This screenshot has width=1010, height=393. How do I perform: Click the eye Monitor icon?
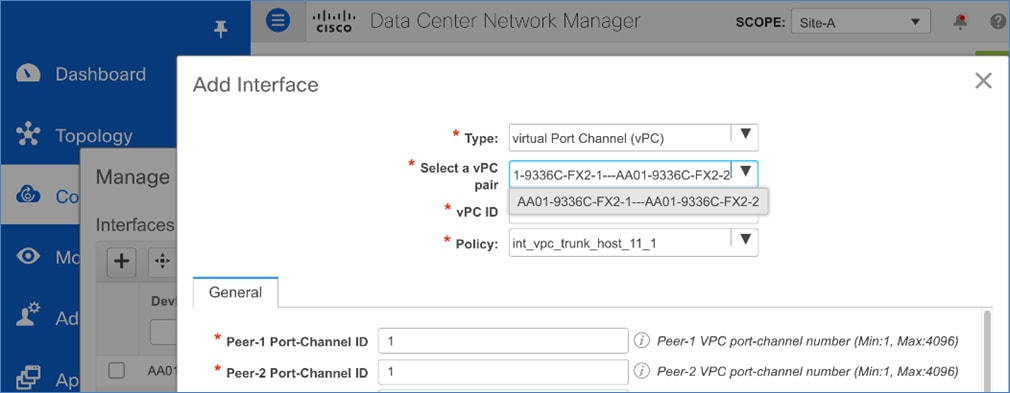(x=28, y=257)
